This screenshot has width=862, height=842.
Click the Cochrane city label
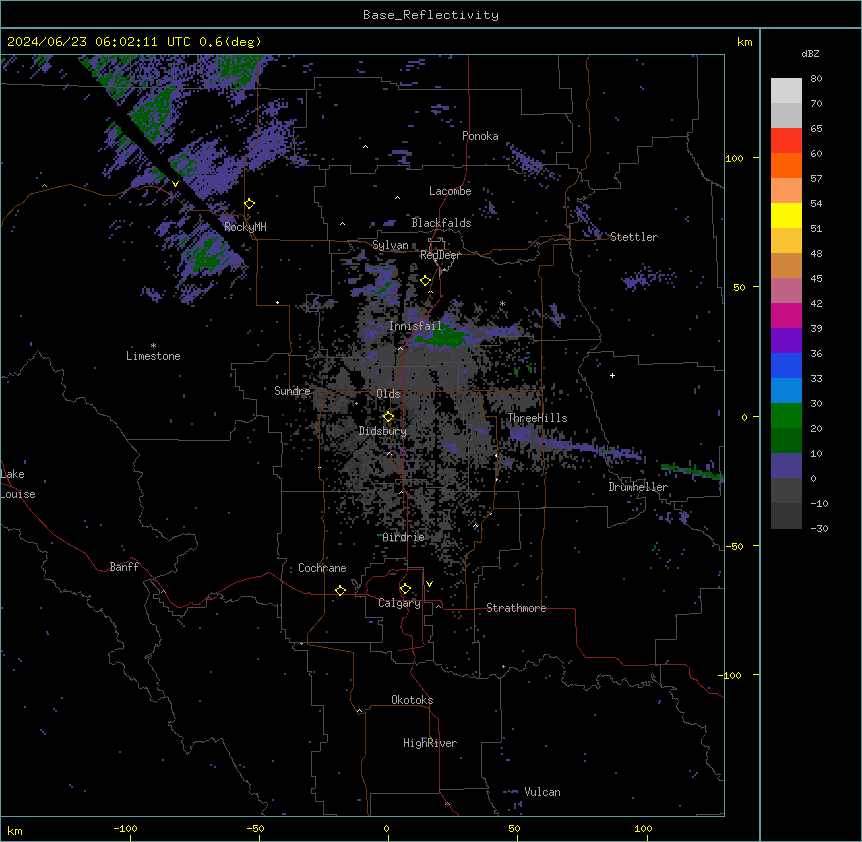(322, 568)
